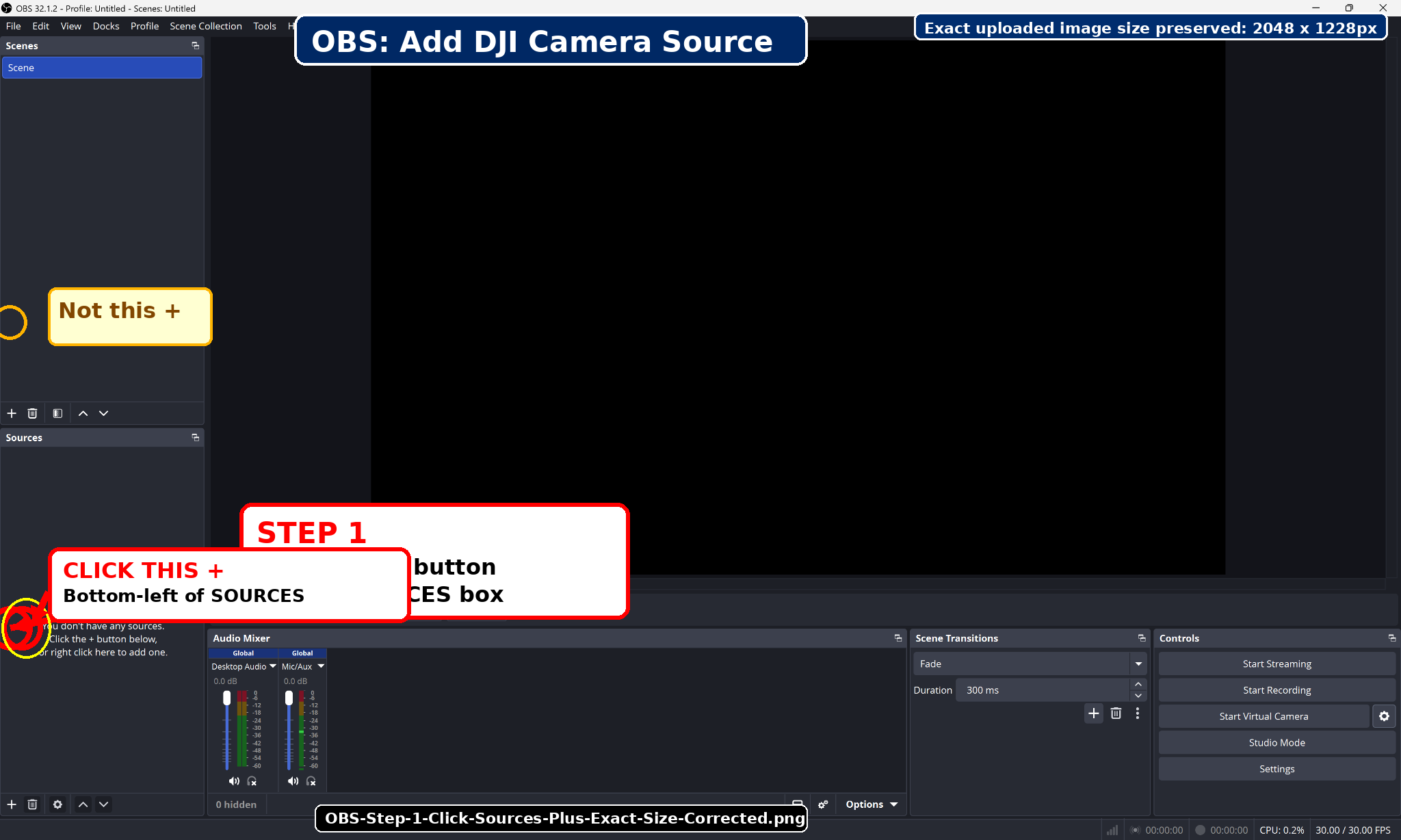Click the 0 hidden audio sources button
The width and height of the screenshot is (1401, 840).
tap(236, 804)
